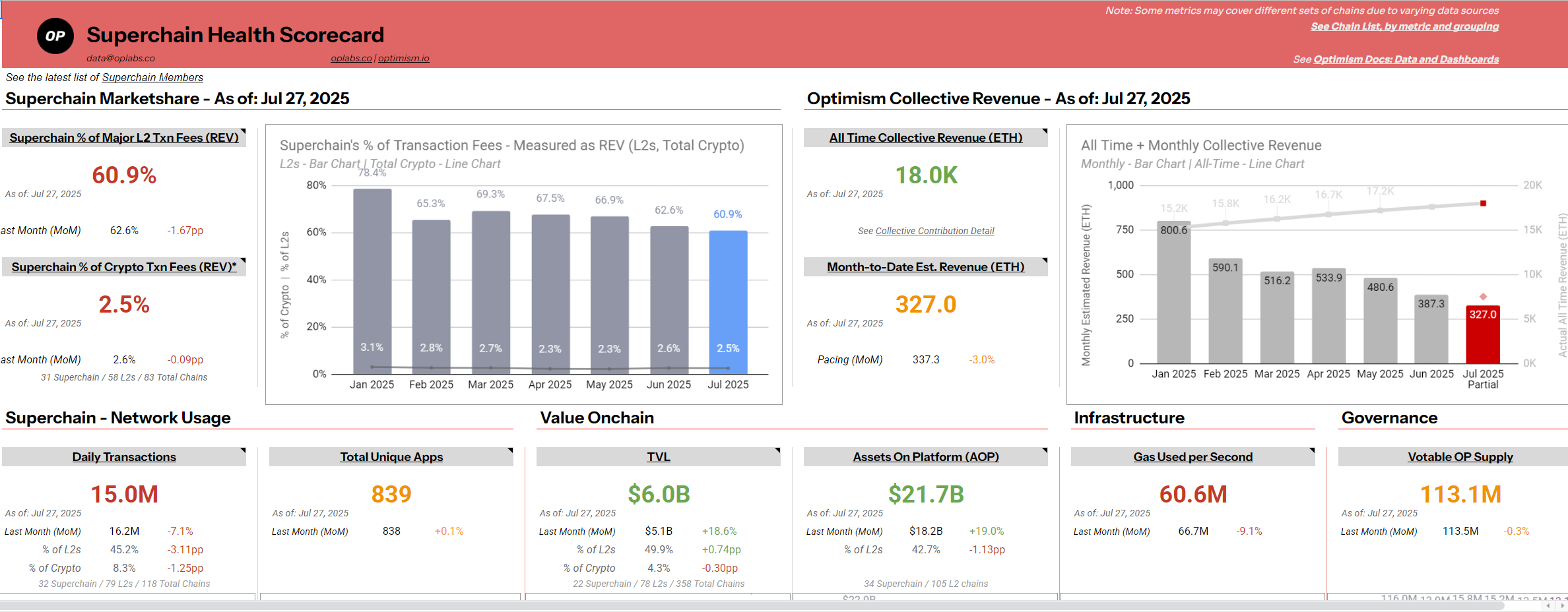Image resolution: width=1568 pixels, height=612 pixels.
Task: Click the +19.0% AOP change
Action: (987, 531)
